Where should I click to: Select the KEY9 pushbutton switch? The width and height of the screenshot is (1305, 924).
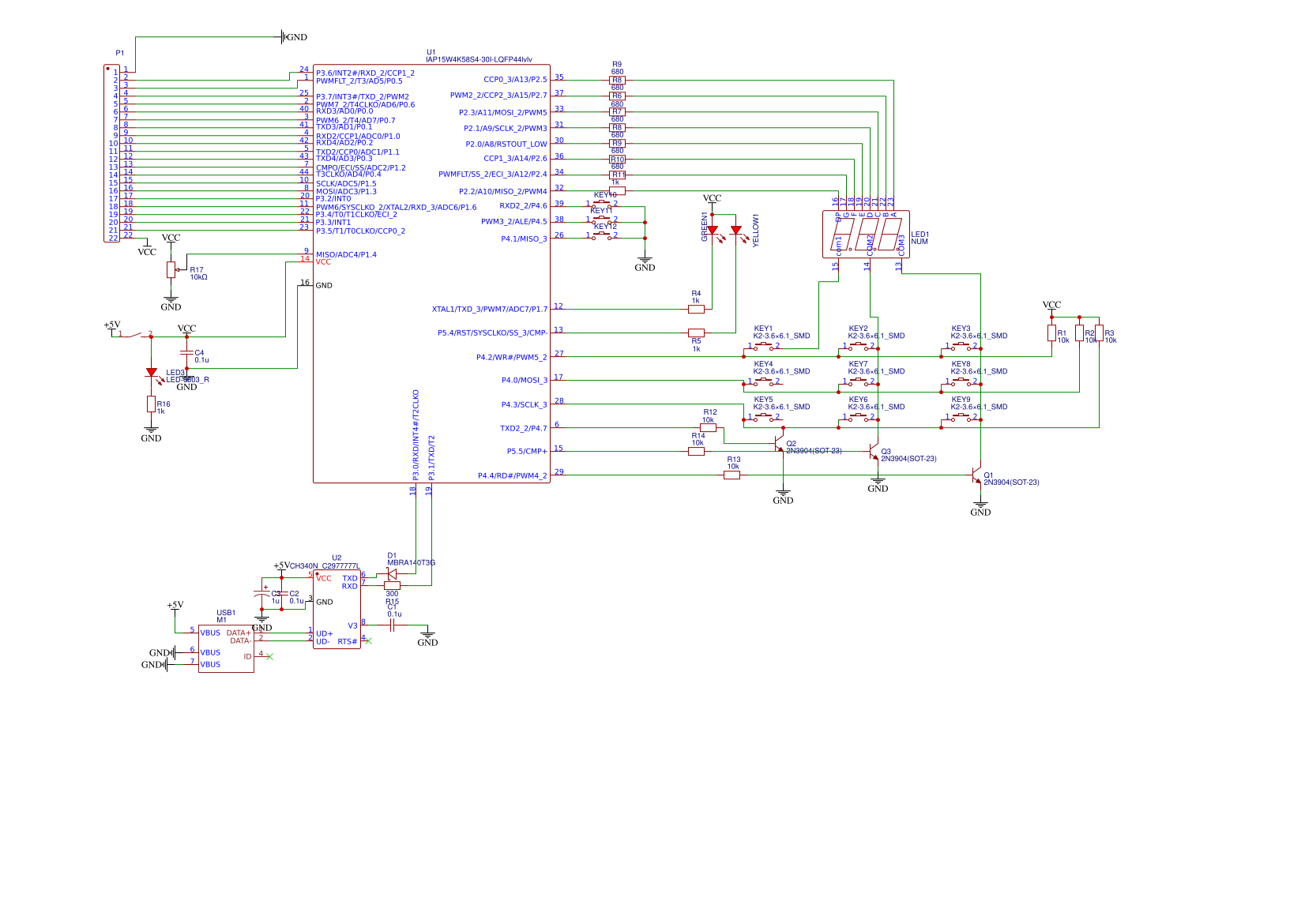pos(961,417)
